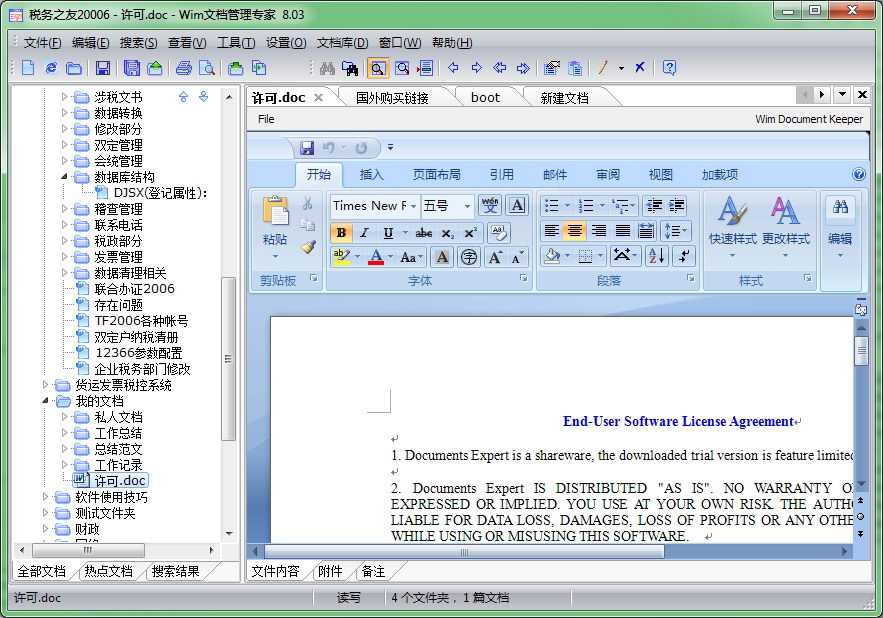
Task: Click the clear formatting eraser icon
Action: 499,233
